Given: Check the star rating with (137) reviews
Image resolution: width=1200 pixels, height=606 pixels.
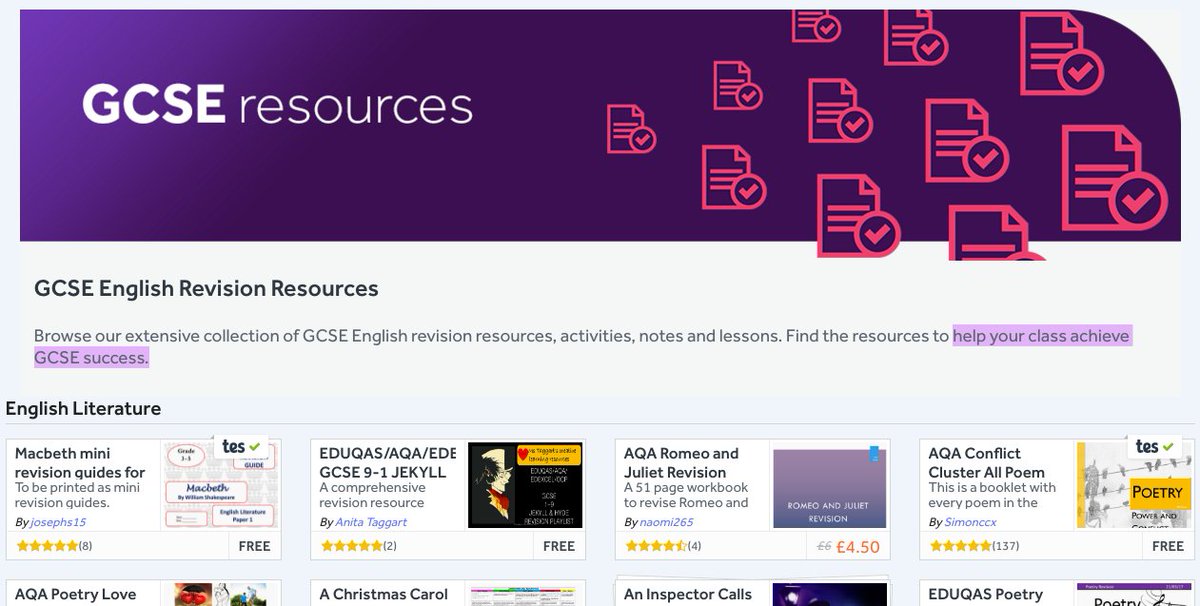Looking at the screenshot, I should coord(975,546).
